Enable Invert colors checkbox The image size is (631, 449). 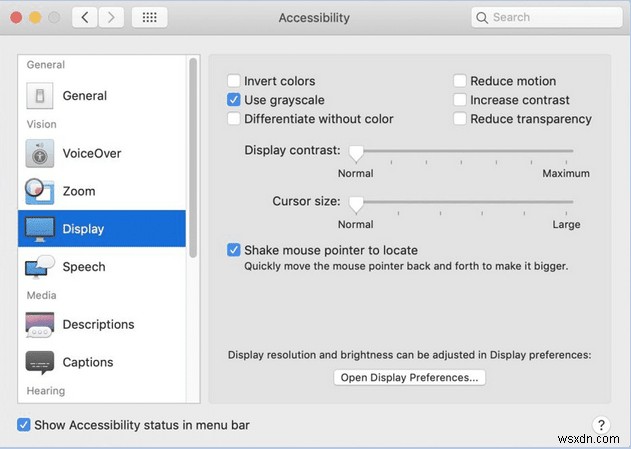coord(234,81)
